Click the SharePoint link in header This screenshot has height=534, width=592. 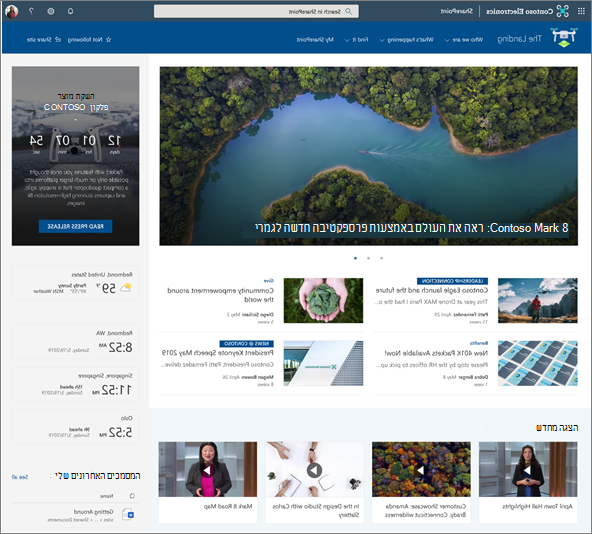[457, 11]
